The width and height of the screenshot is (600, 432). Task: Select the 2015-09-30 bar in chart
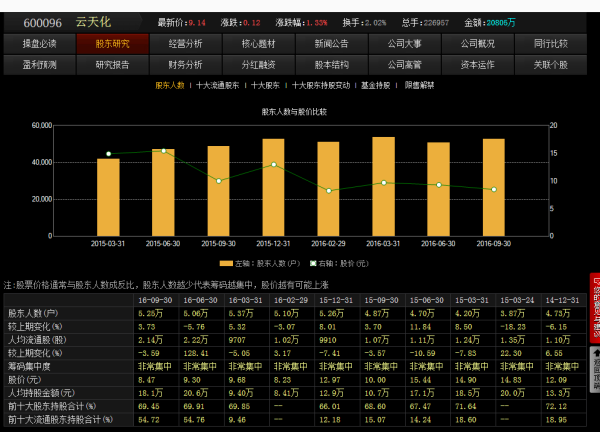(218, 191)
